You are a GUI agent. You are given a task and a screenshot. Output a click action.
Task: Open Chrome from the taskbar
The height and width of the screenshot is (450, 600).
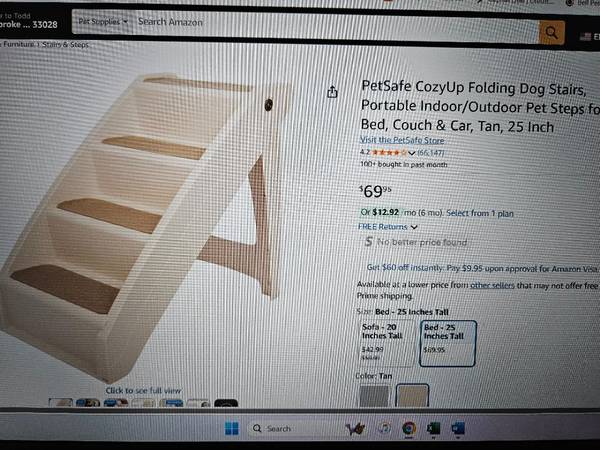pos(409,428)
